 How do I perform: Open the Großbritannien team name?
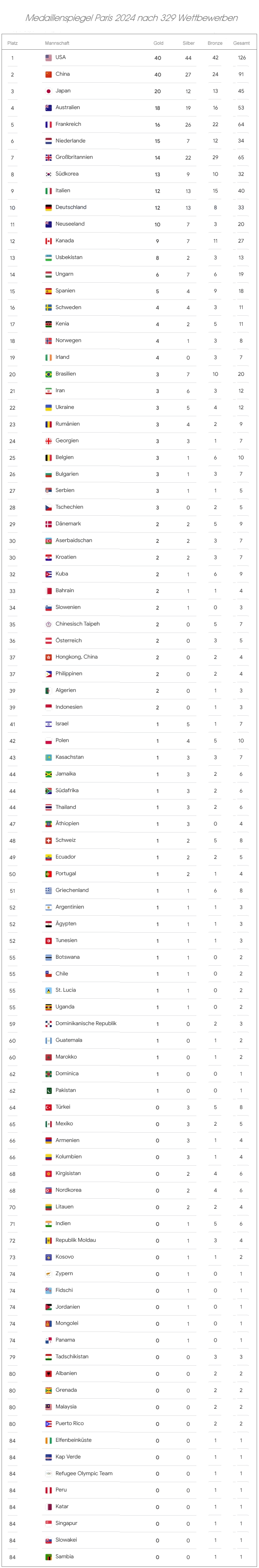[74, 157]
